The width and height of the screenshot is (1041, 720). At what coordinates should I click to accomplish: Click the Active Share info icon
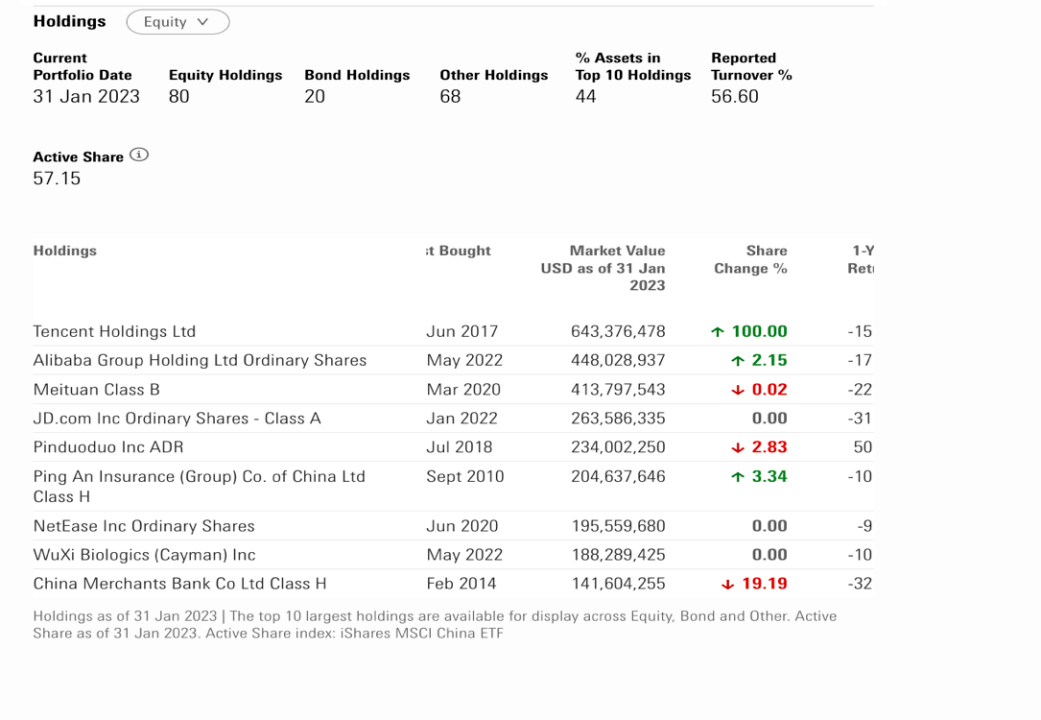pyautogui.click(x=139, y=155)
